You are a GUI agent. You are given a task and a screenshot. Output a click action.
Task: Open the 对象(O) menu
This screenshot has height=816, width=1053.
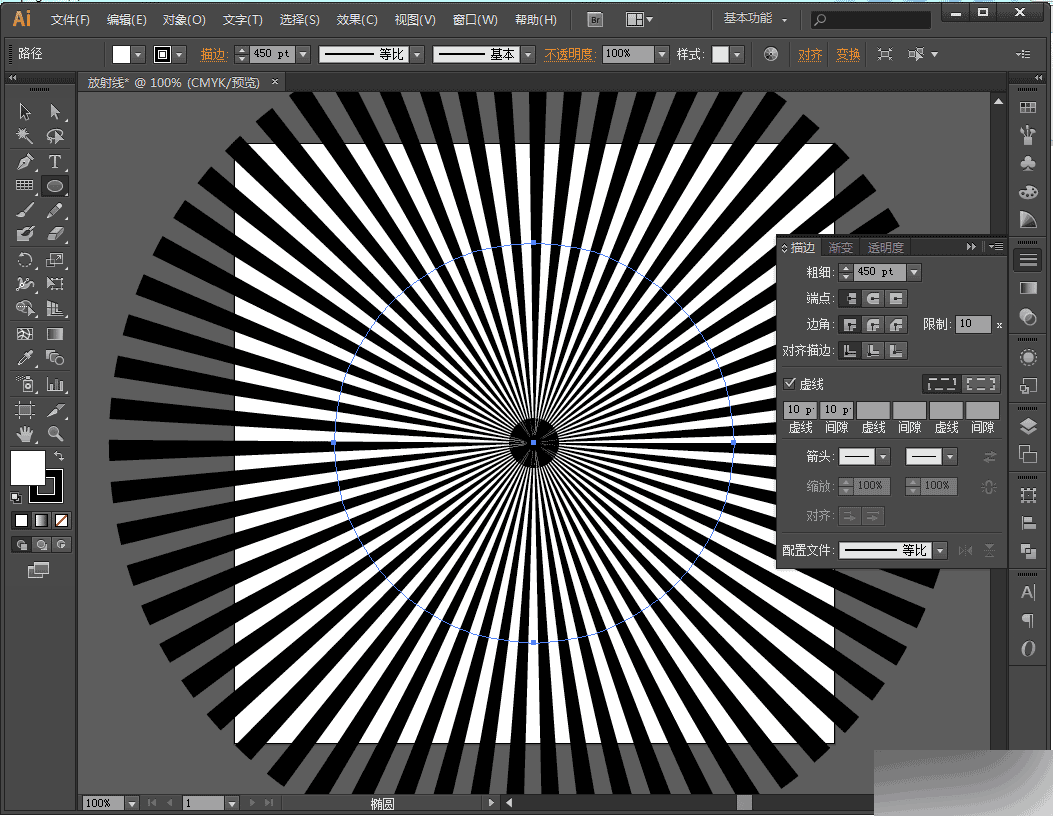[184, 20]
